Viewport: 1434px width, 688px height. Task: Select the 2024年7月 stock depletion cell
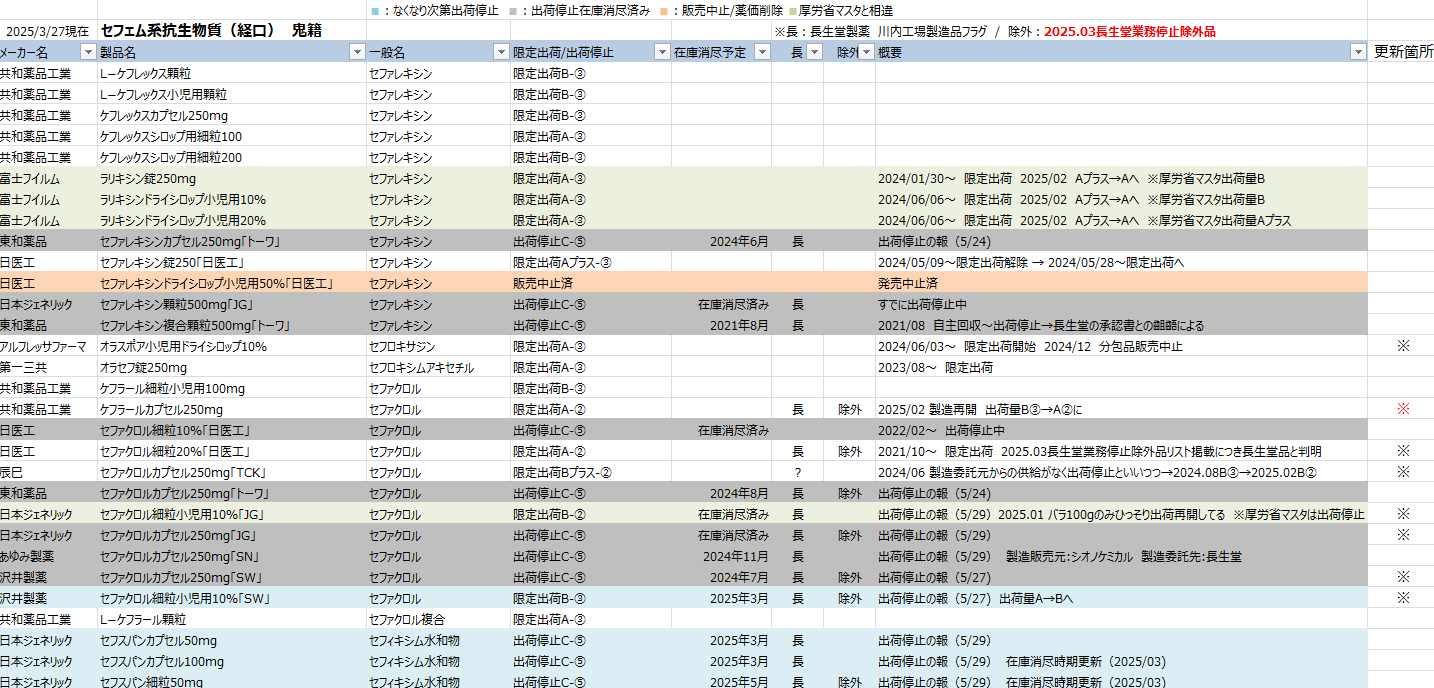coord(721,577)
